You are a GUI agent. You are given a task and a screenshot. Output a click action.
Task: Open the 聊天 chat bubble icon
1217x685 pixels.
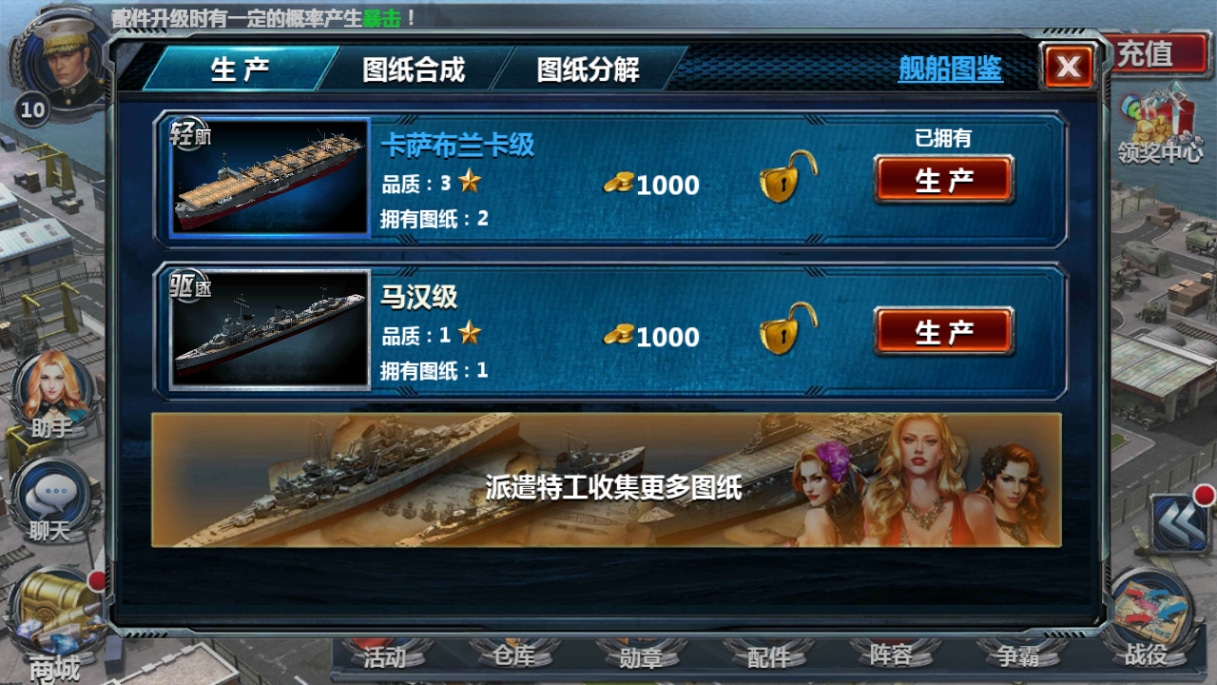coord(51,502)
